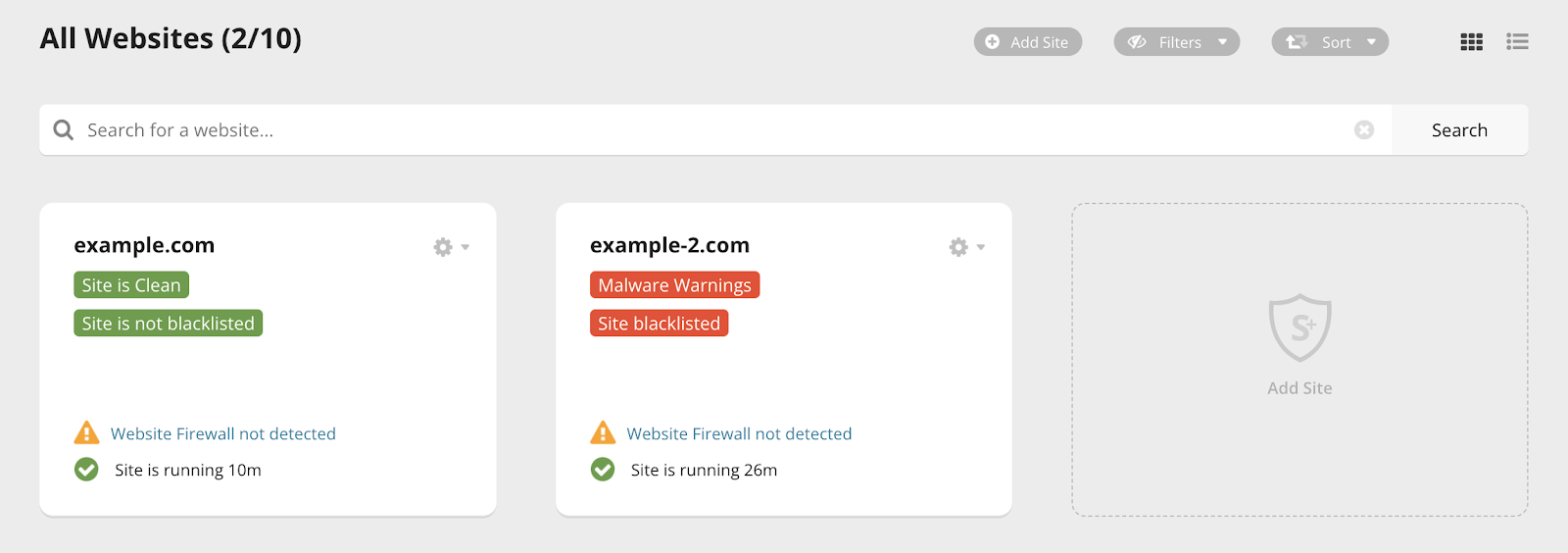Switch to grid view layout
The height and width of the screenshot is (553, 1568).
pyautogui.click(x=1471, y=42)
